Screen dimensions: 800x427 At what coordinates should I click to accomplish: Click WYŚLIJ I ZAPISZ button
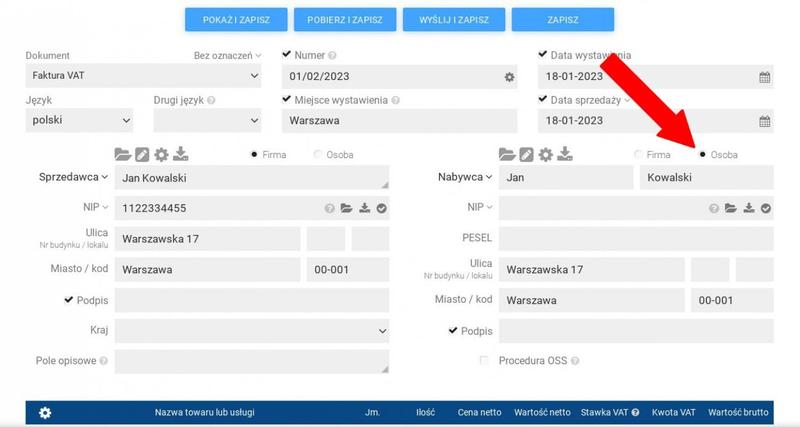tap(454, 19)
